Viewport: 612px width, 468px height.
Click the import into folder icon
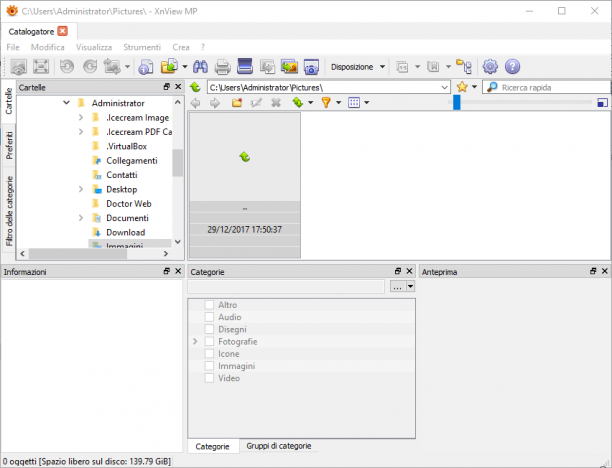tap(169, 67)
